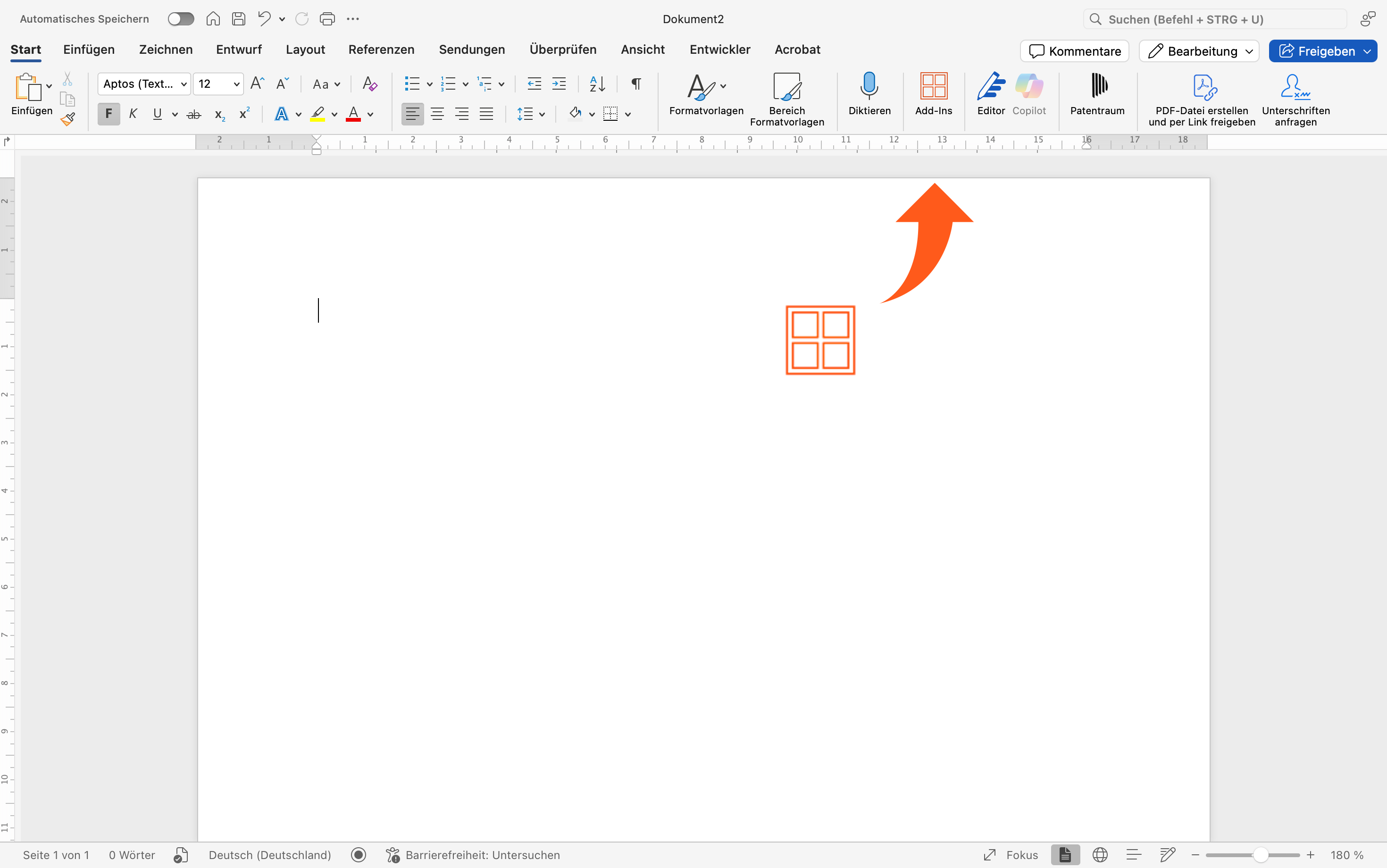The image size is (1387, 868).
Task: Open the Bereich Formatvorlagen pane
Action: (786, 99)
